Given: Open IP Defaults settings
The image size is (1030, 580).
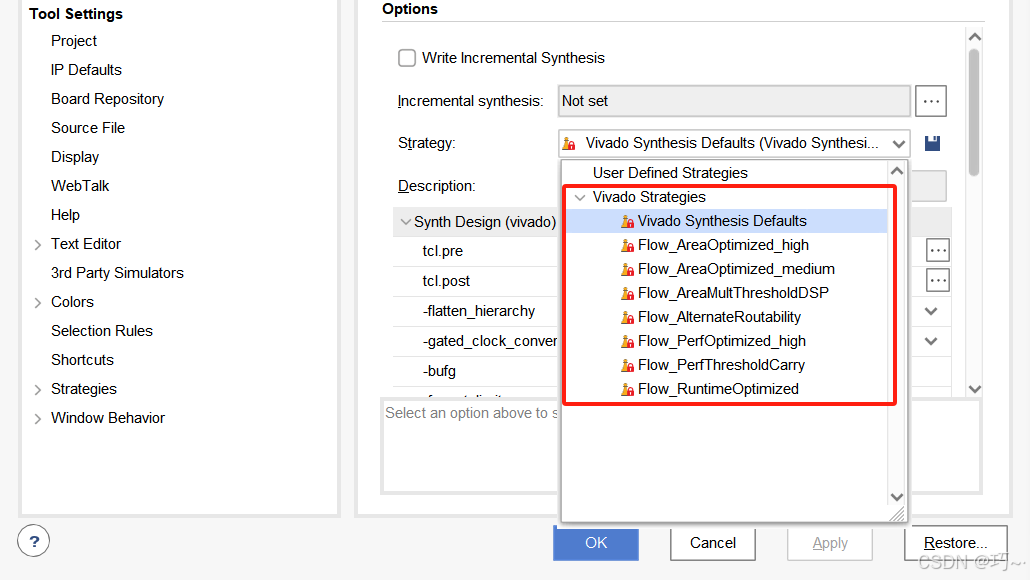Looking at the screenshot, I should (x=86, y=70).
